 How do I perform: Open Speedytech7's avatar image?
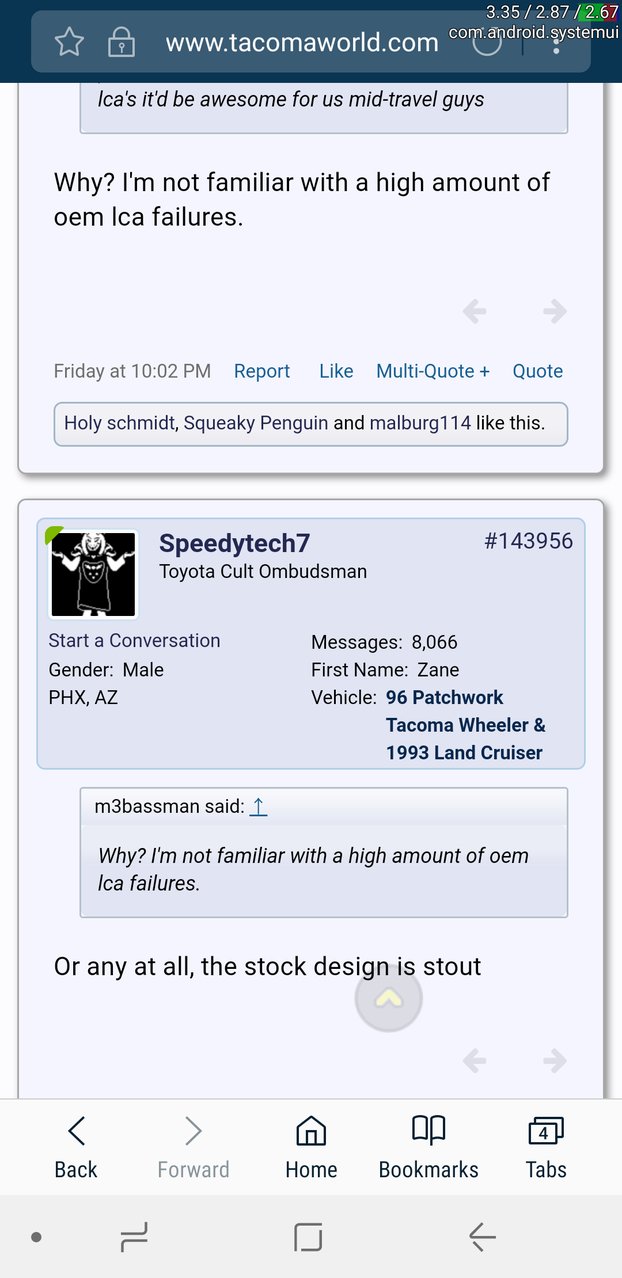(93, 574)
